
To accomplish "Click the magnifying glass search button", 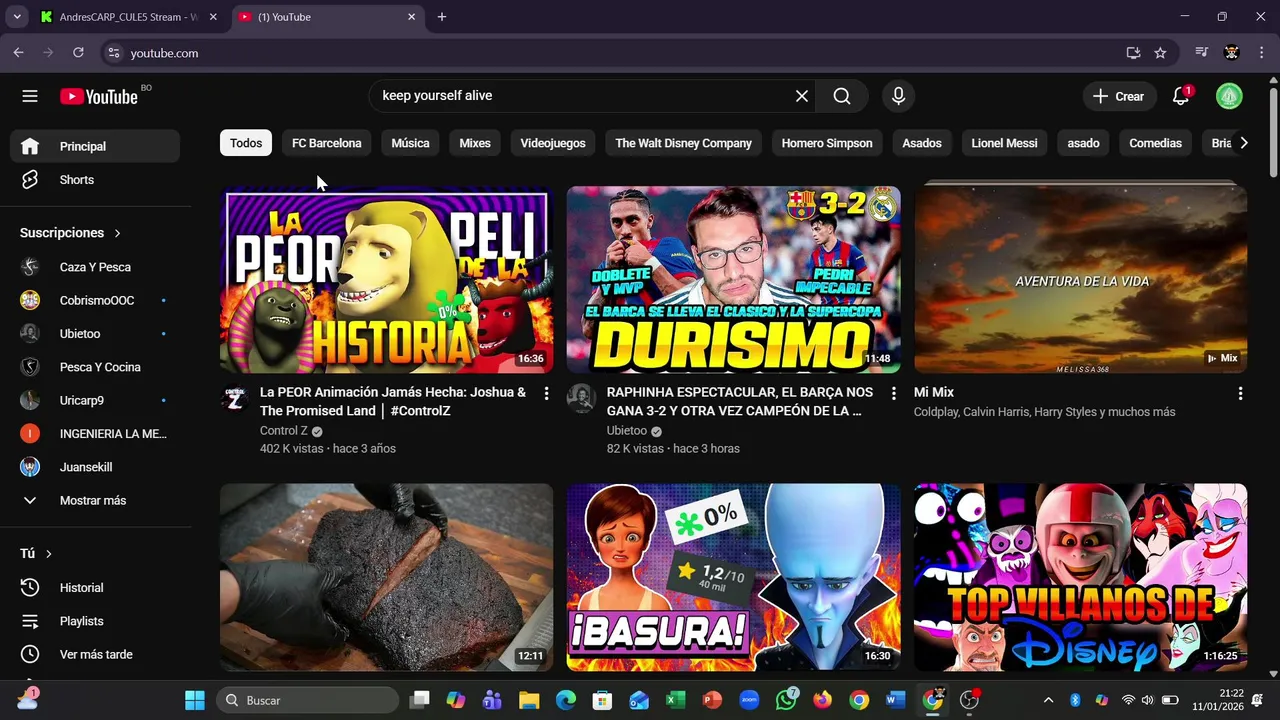I will click(842, 96).
